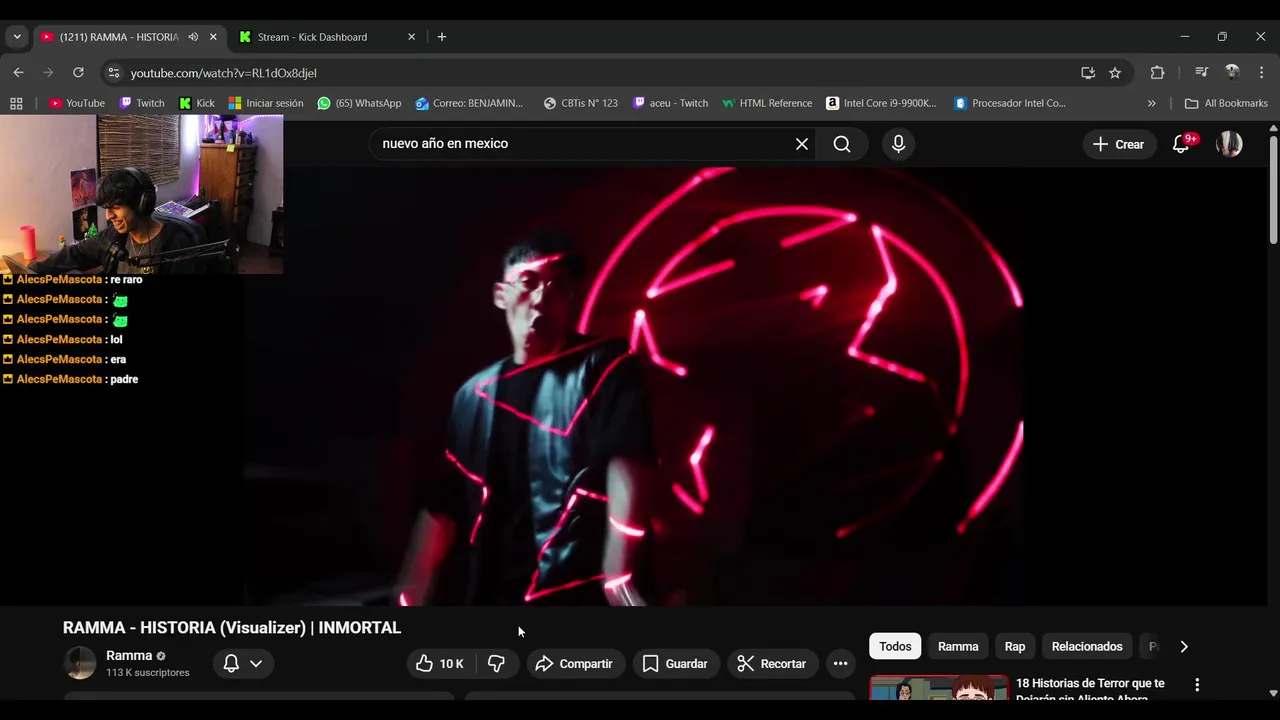This screenshot has height=720, width=1280.
Task: Click the Crear button
Action: click(x=1118, y=144)
